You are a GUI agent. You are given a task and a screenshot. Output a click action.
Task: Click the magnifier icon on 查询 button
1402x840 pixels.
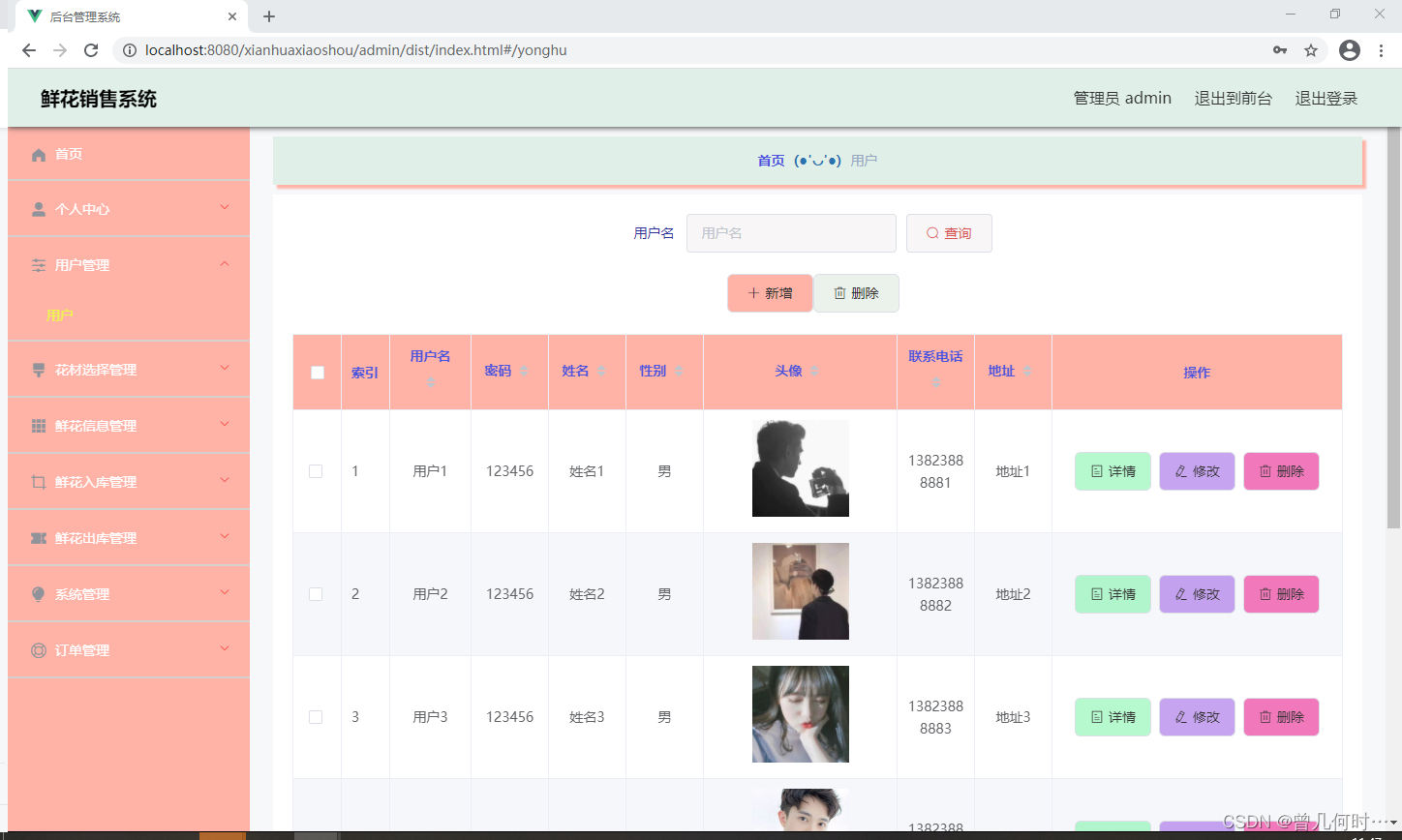(932, 233)
